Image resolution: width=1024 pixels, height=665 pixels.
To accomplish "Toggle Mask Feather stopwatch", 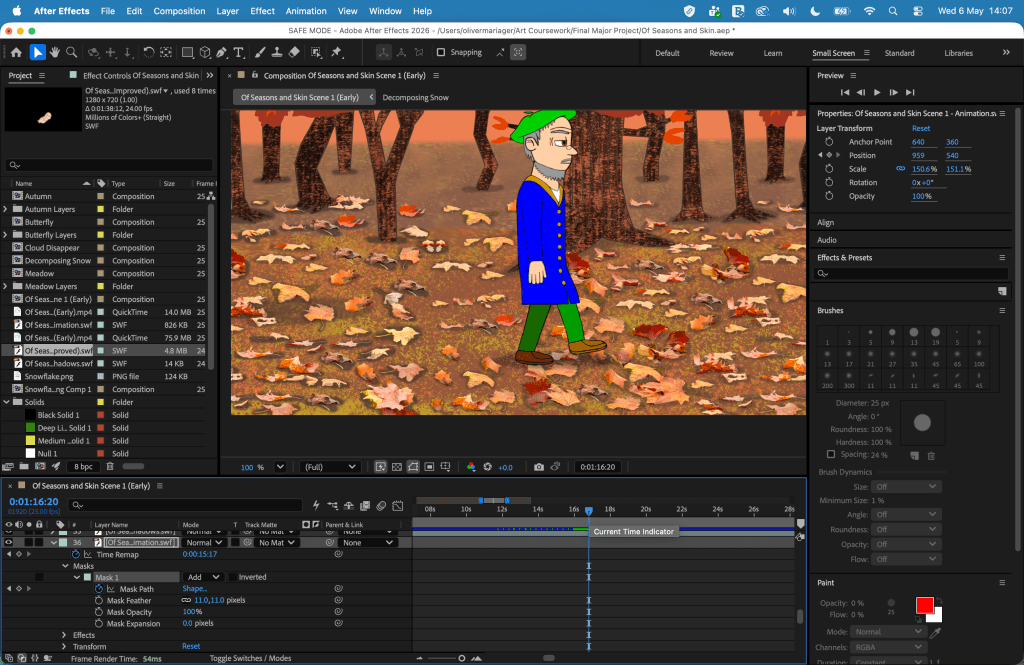I will [99, 600].
